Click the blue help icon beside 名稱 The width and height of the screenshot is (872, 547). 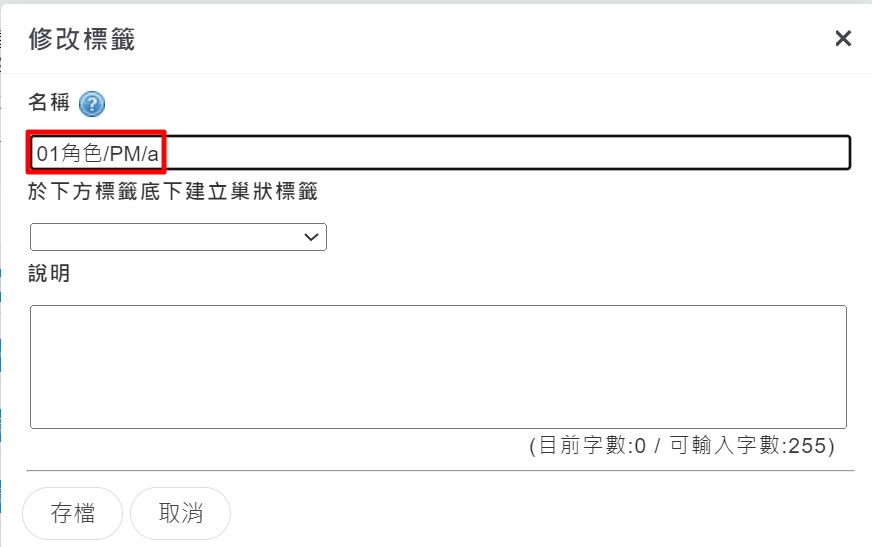(92, 104)
